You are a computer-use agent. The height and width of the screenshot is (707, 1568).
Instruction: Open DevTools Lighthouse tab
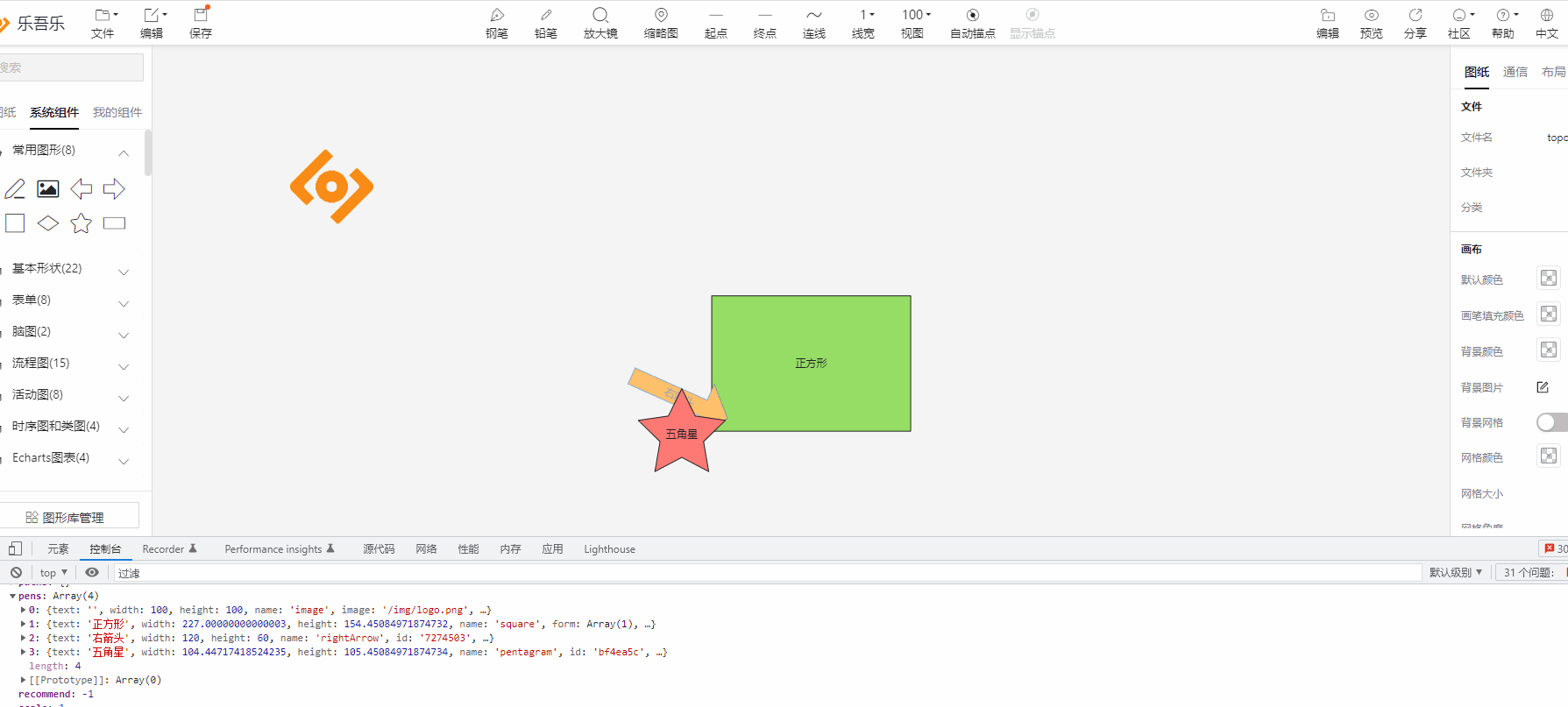[610, 549]
